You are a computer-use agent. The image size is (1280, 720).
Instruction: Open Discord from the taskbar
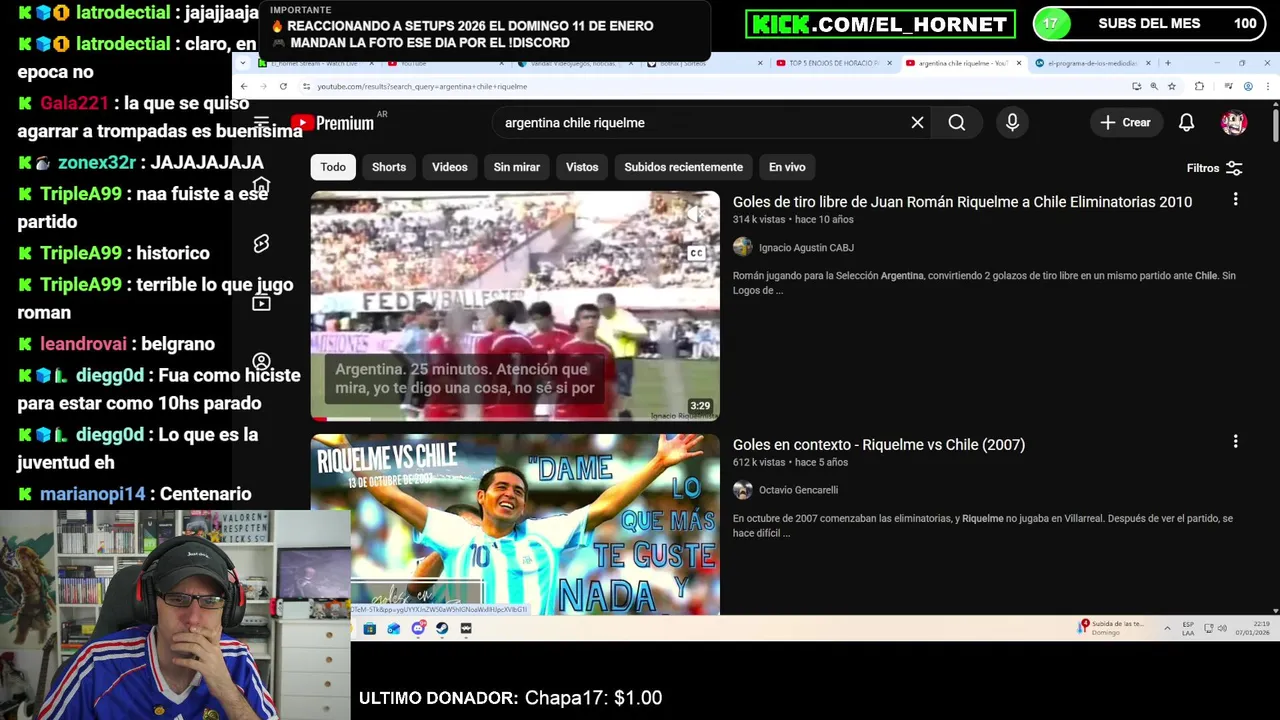[x=418, y=628]
